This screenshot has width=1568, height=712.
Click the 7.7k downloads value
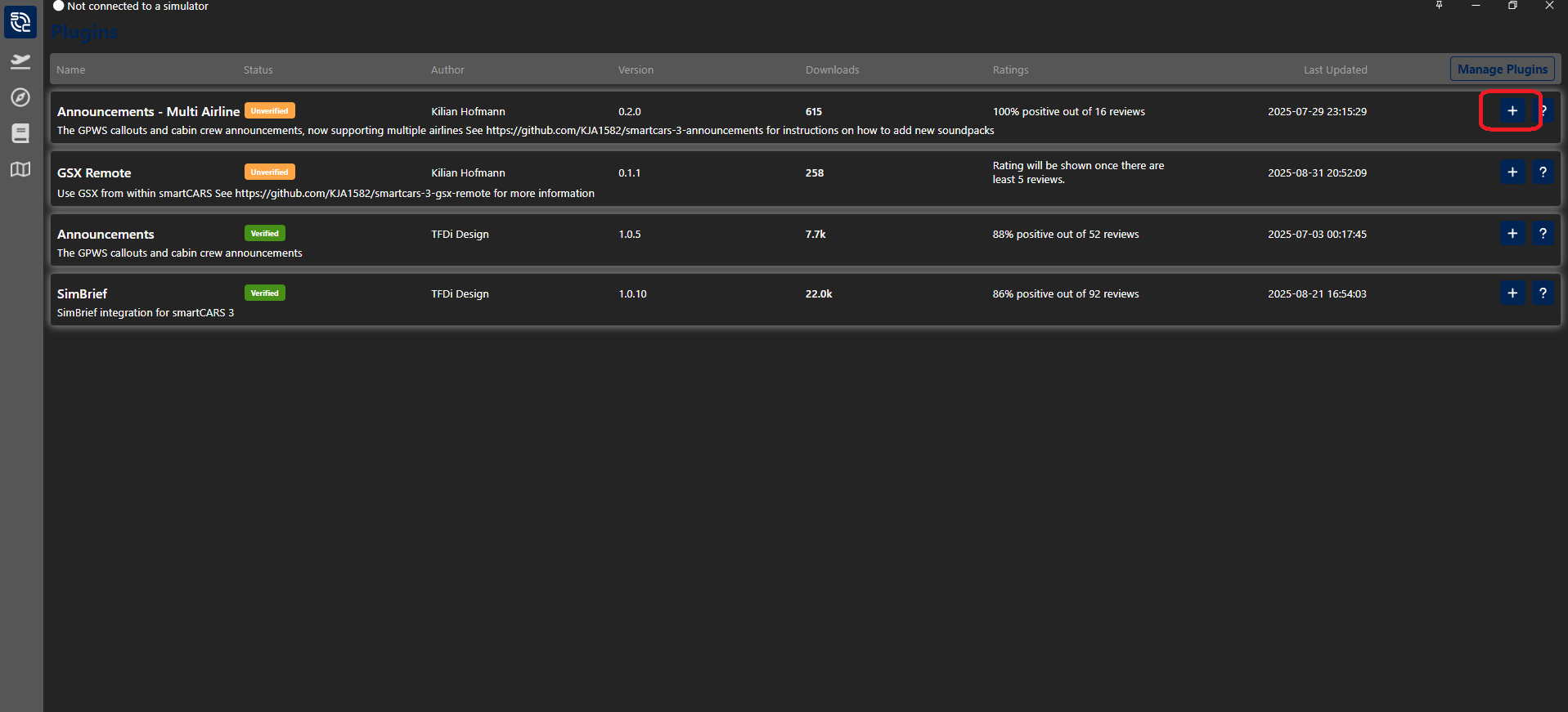(815, 235)
